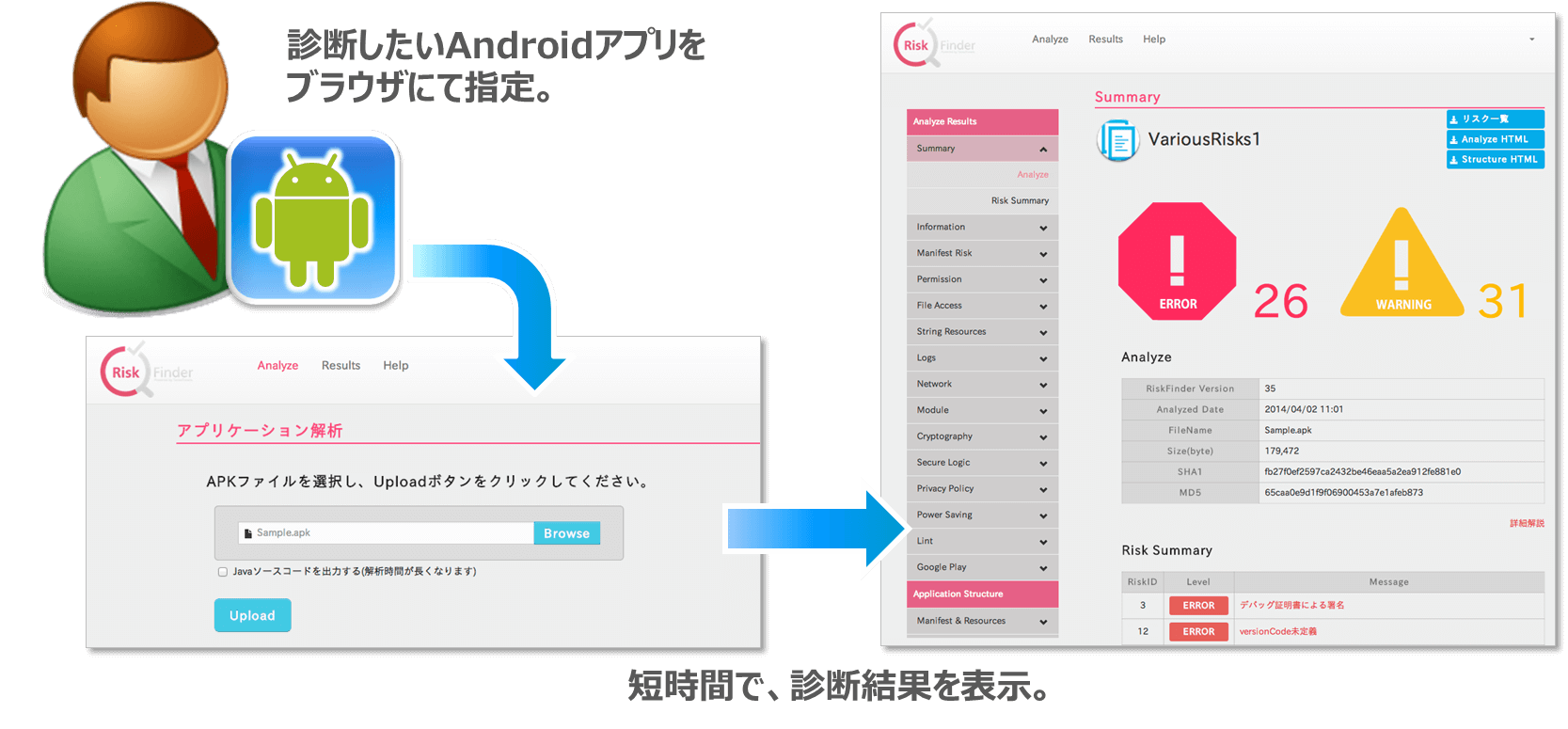Download the Structure HTML report
Image resolution: width=1568 pixels, height=729 pixels.
tap(1495, 160)
